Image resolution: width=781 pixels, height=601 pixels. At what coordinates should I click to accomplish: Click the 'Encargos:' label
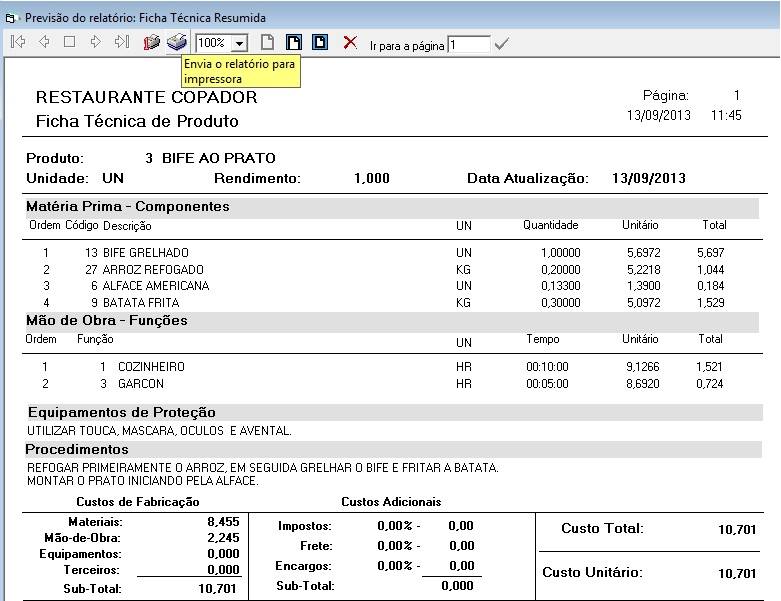pos(303,566)
